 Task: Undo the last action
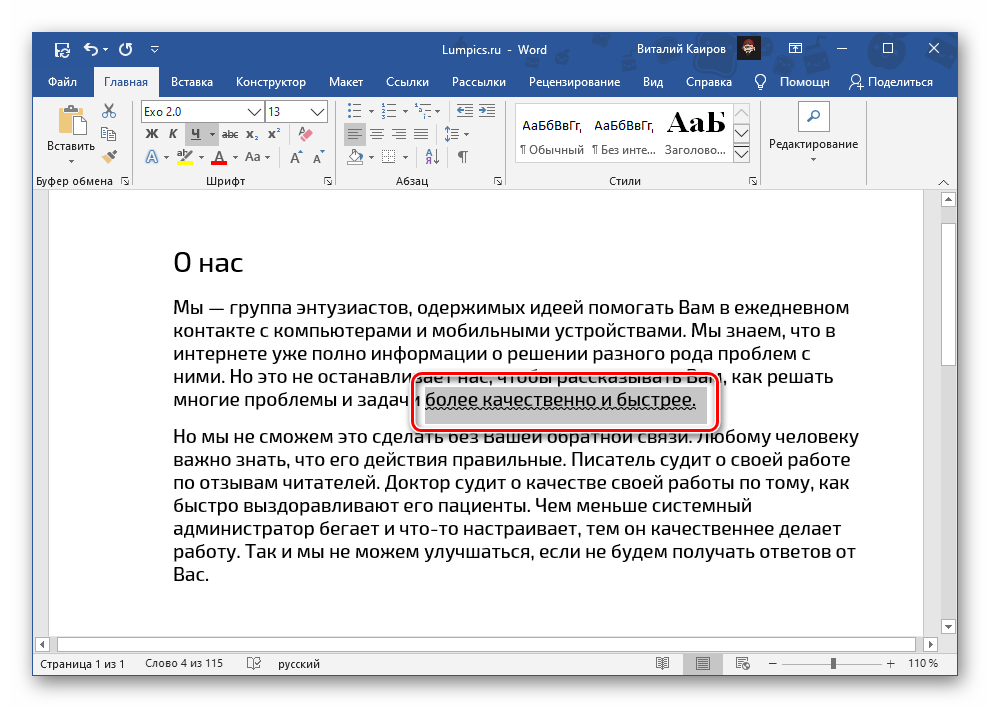point(91,49)
